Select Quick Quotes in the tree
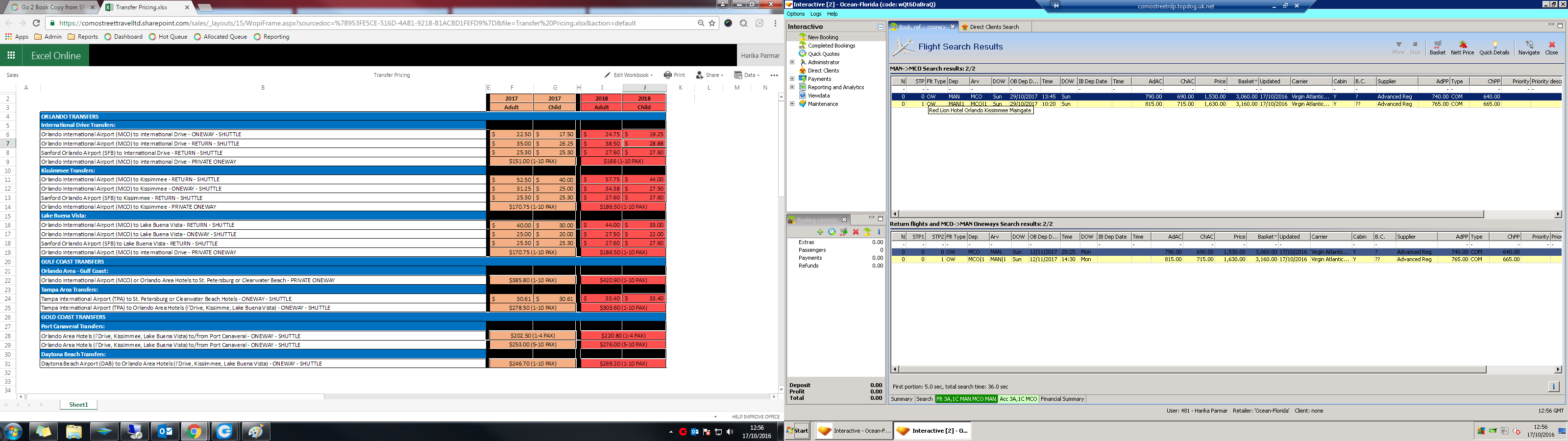The image size is (1568, 441). tap(824, 53)
